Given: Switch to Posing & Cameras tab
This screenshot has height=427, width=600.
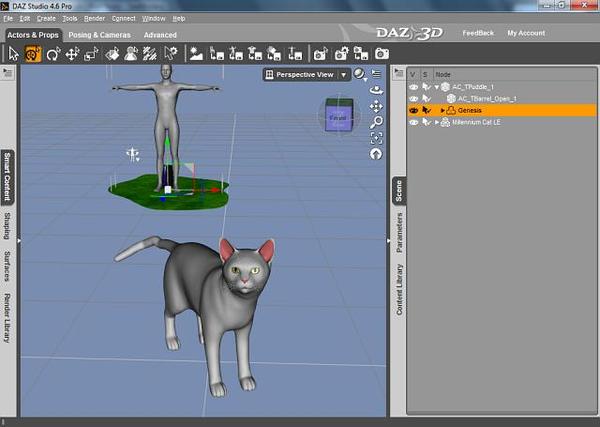Looking at the screenshot, I should [99, 35].
